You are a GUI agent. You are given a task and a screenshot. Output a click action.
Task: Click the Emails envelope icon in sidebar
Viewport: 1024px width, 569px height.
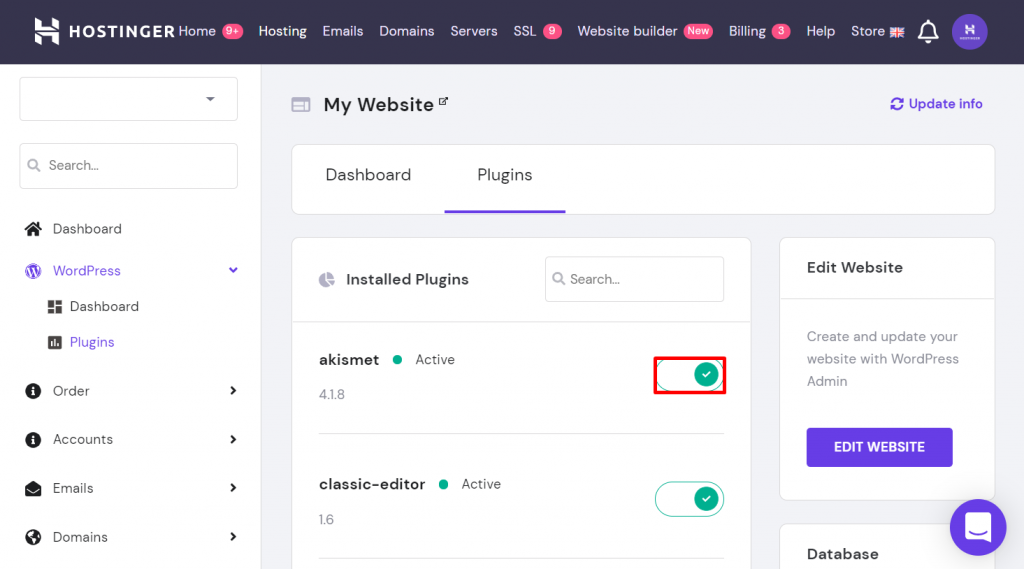tap(33, 488)
